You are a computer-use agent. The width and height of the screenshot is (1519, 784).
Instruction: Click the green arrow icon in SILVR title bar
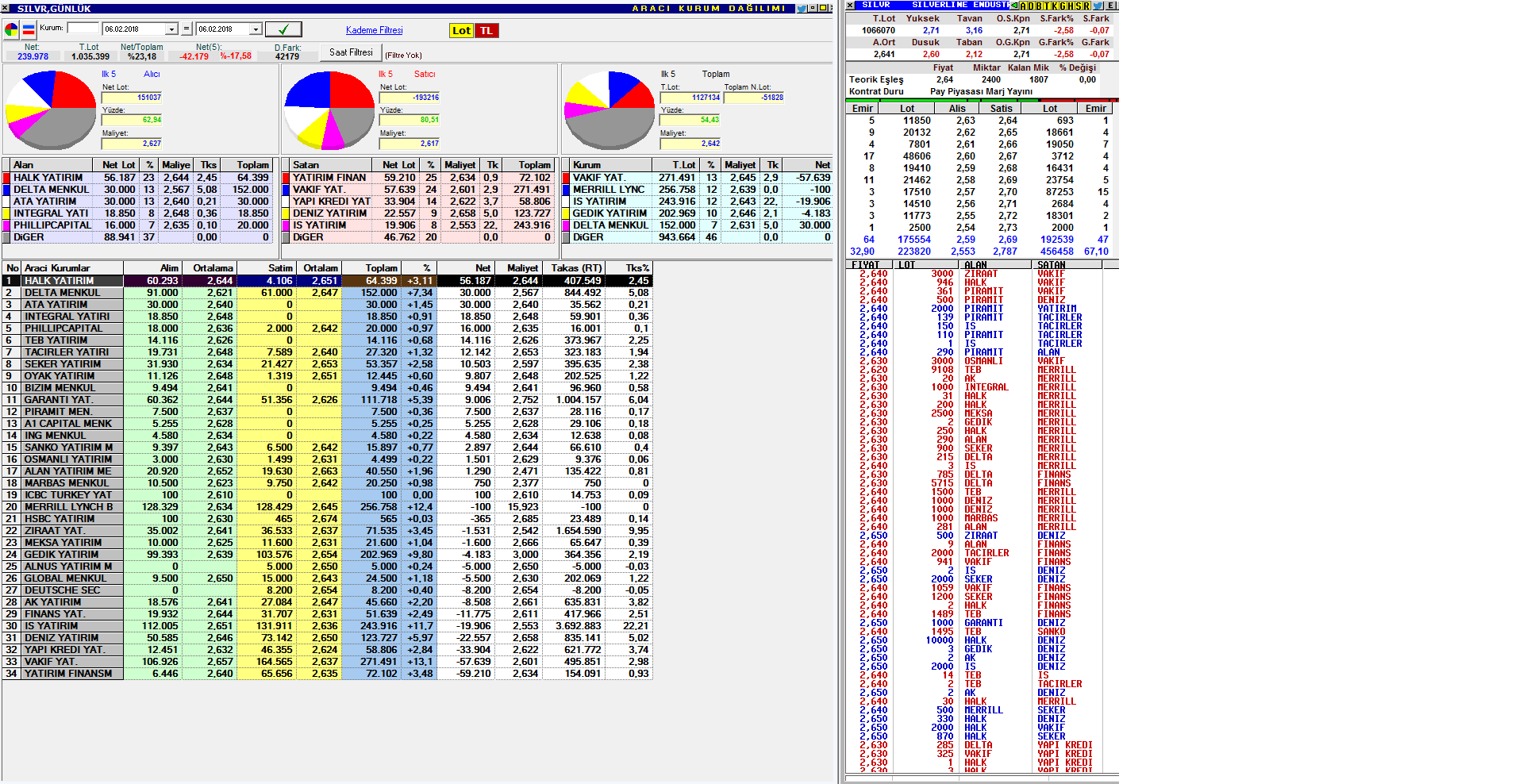[x=1014, y=6]
